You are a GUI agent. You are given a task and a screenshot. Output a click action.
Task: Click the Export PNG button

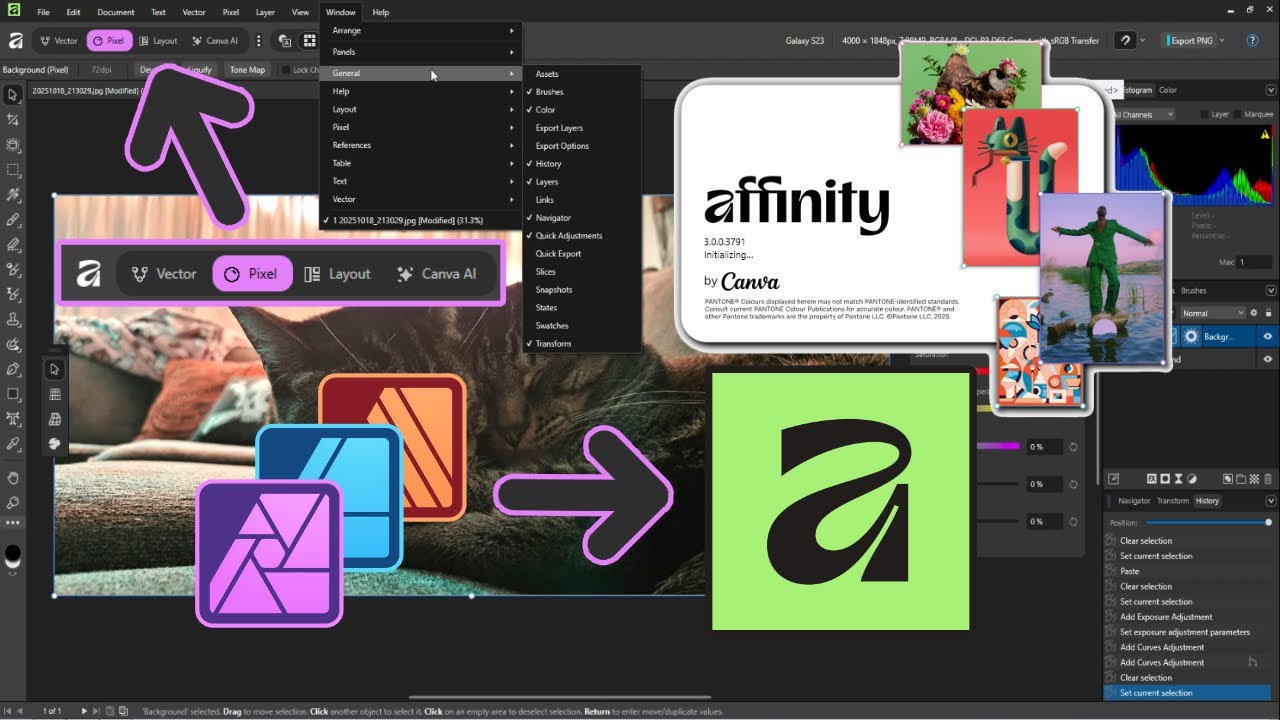pos(1191,41)
